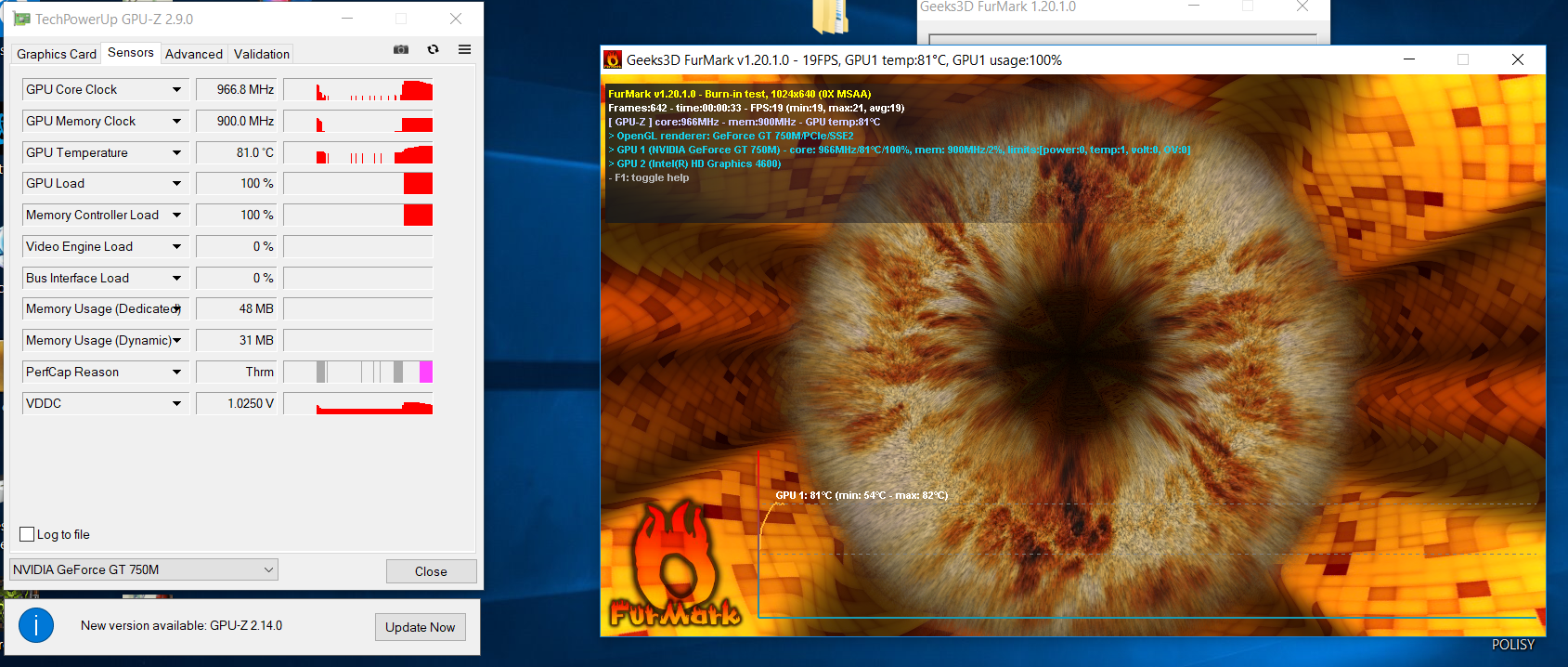Click the VDDC voltage graph

pos(358,403)
